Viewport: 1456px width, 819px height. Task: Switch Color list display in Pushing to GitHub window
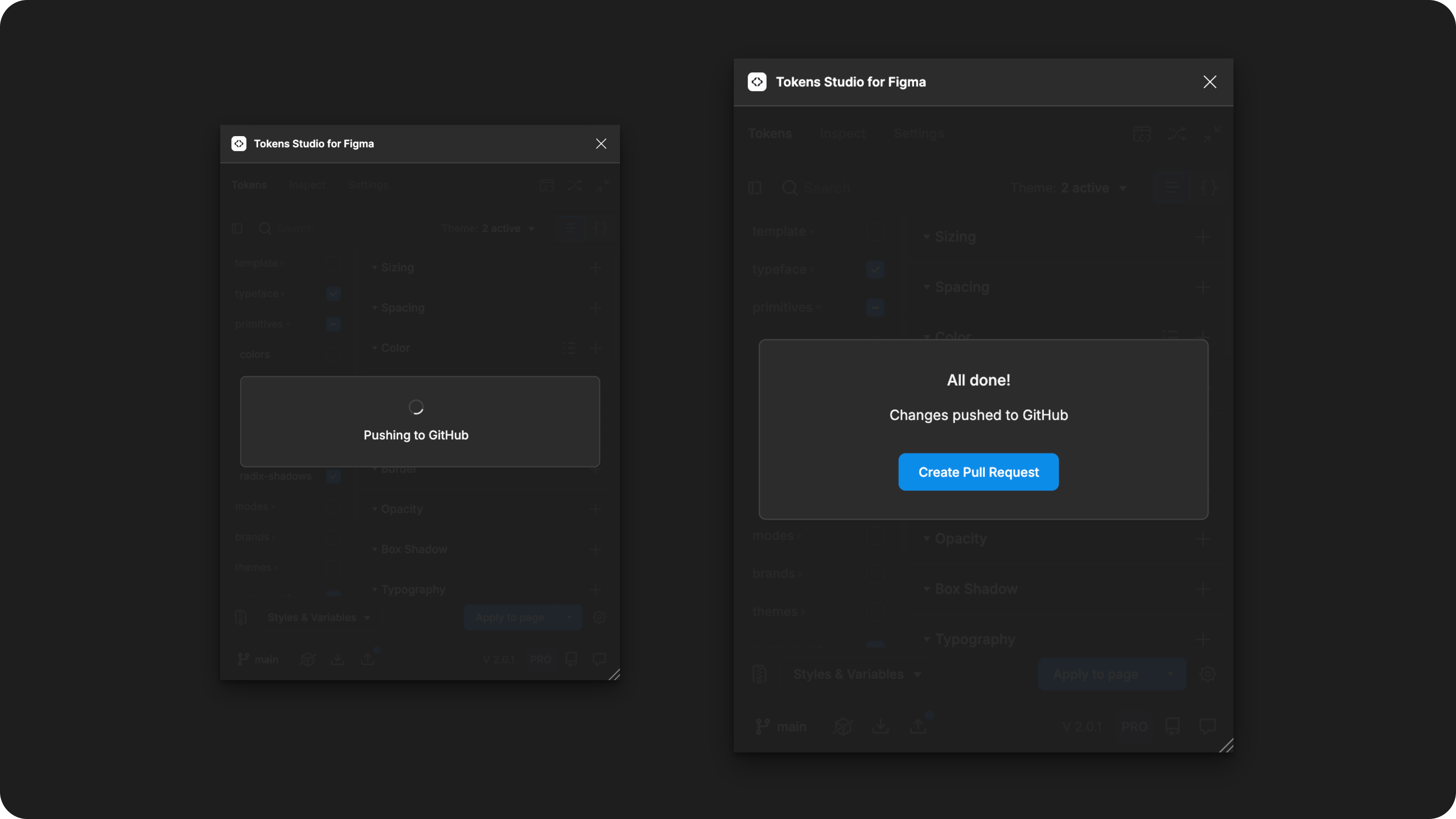click(x=569, y=348)
